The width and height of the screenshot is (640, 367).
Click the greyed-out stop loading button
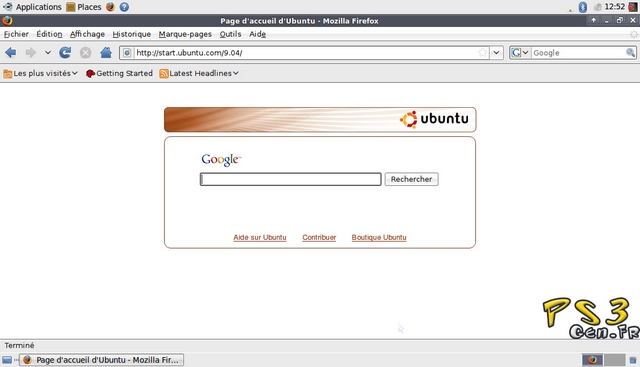point(85,53)
